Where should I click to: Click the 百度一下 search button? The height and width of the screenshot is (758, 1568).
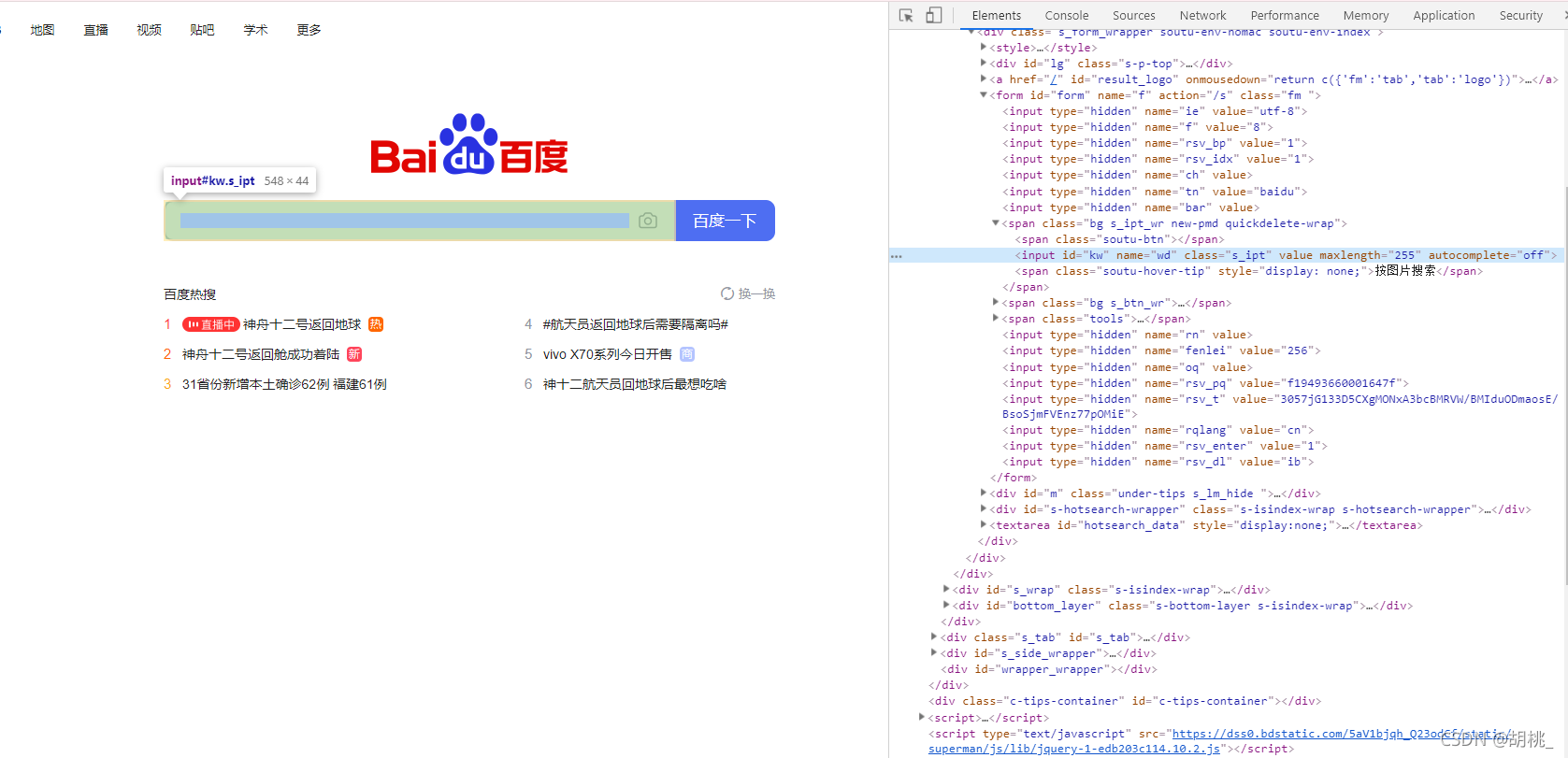click(726, 221)
